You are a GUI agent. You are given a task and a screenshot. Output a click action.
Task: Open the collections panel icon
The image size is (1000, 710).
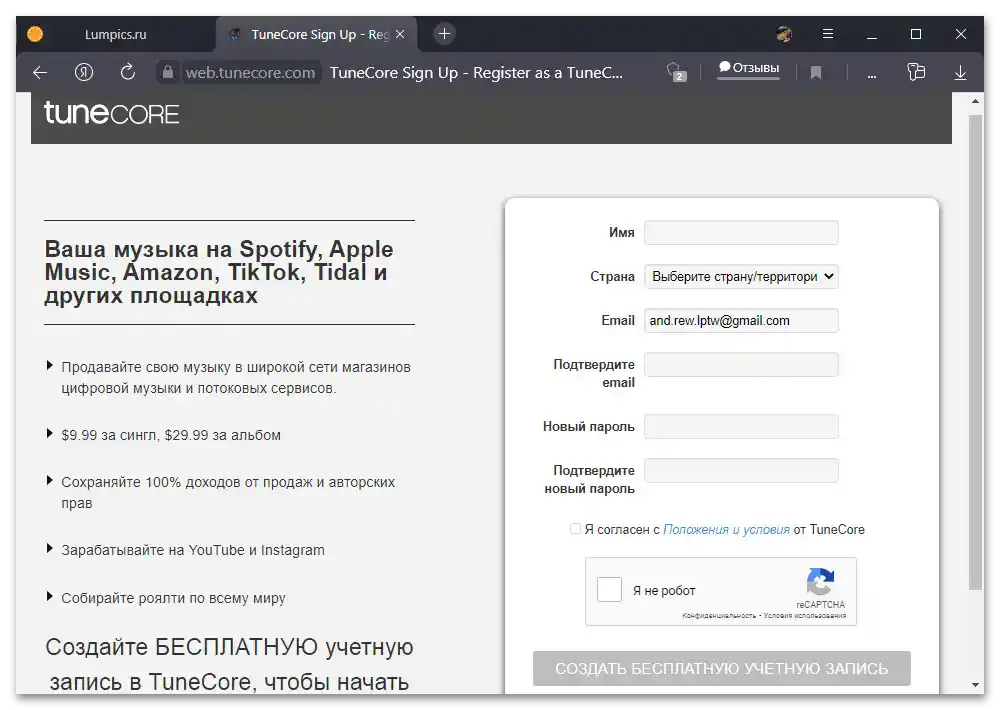pos(916,72)
